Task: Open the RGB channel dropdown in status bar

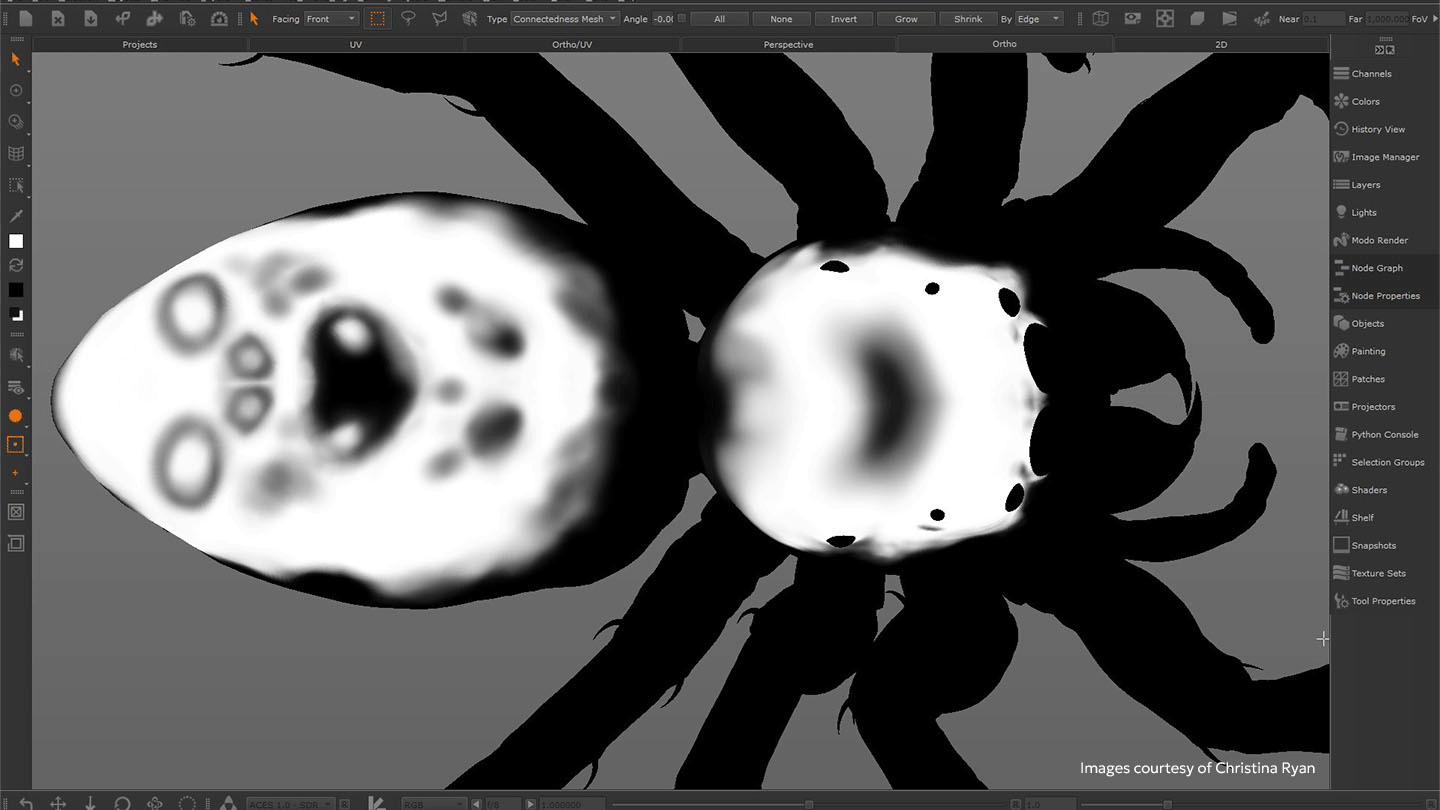Action: point(433,803)
